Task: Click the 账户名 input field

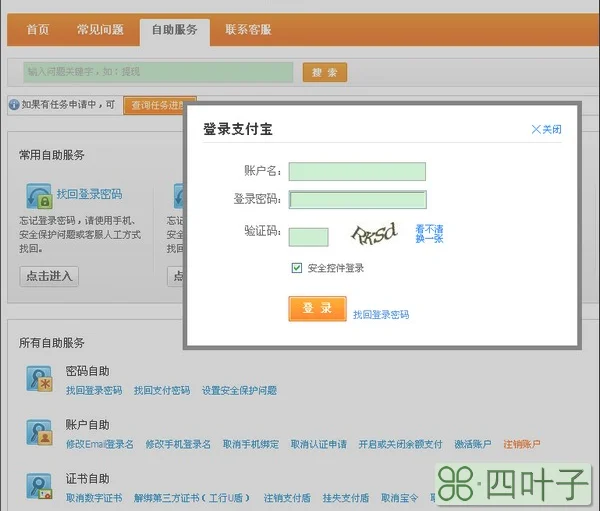Action: point(357,171)
